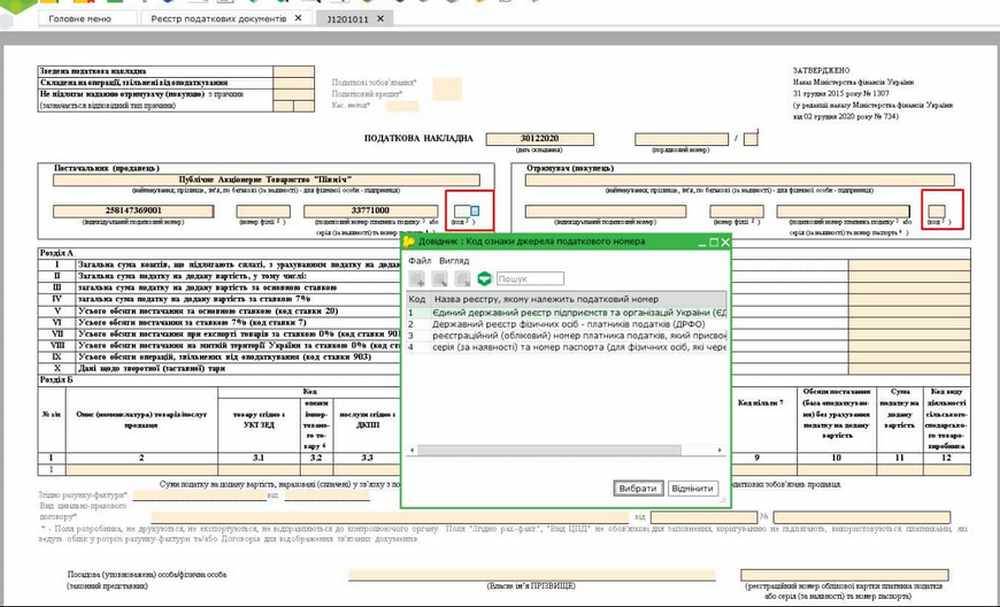Open the Файл menu in Довідник dialog

click(x=418, y=260)
